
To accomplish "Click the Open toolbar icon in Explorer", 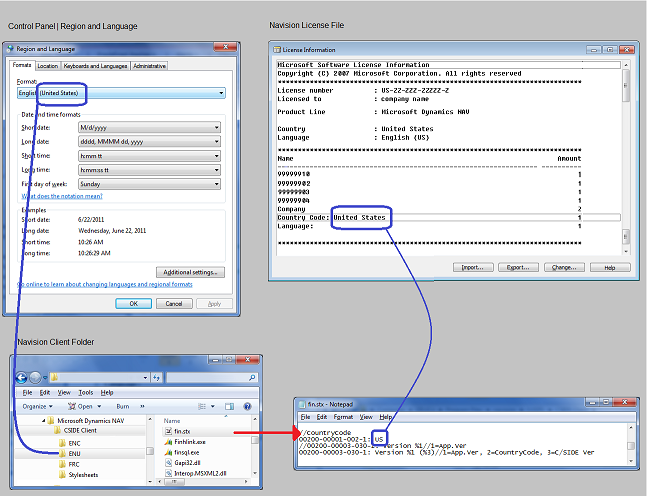I will [71, 406].
